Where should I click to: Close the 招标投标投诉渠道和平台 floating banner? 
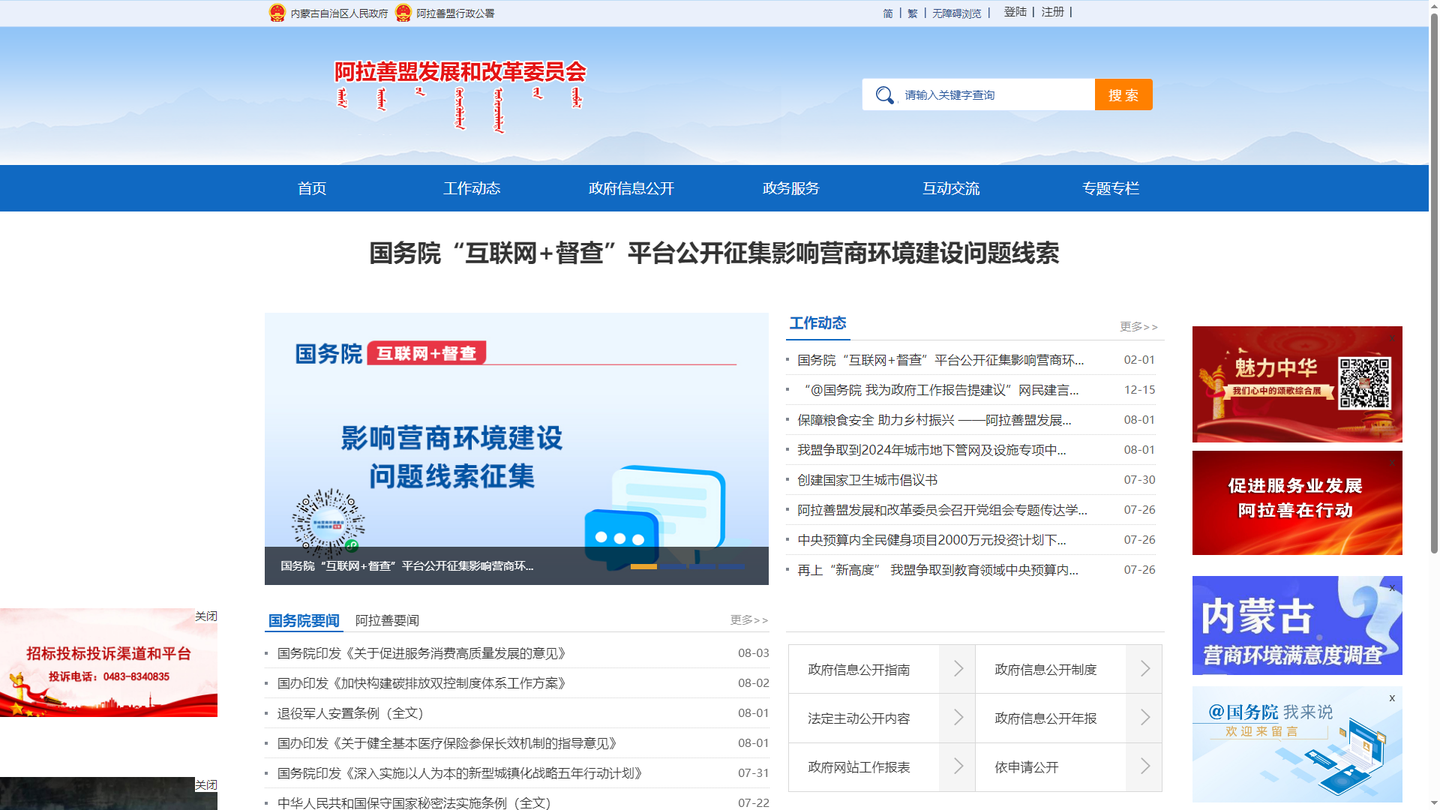coord(206,616)
